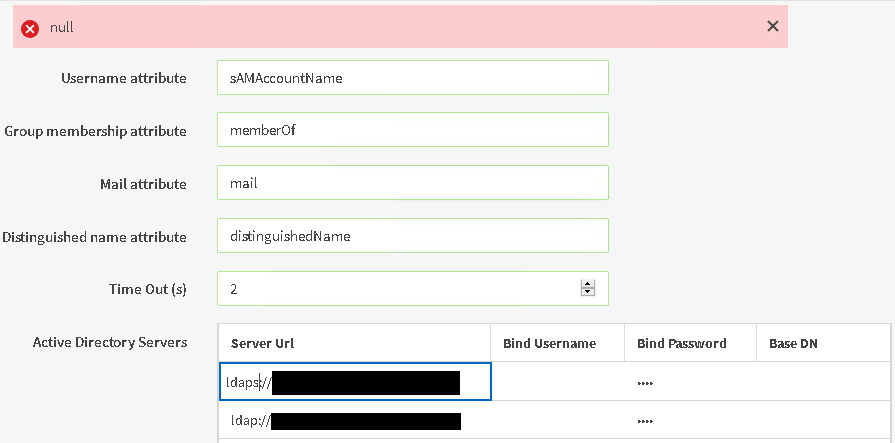This screenshot has height=443, width=895.
Task: Click bind username cell of ldaps row
Action: [558, 381]
